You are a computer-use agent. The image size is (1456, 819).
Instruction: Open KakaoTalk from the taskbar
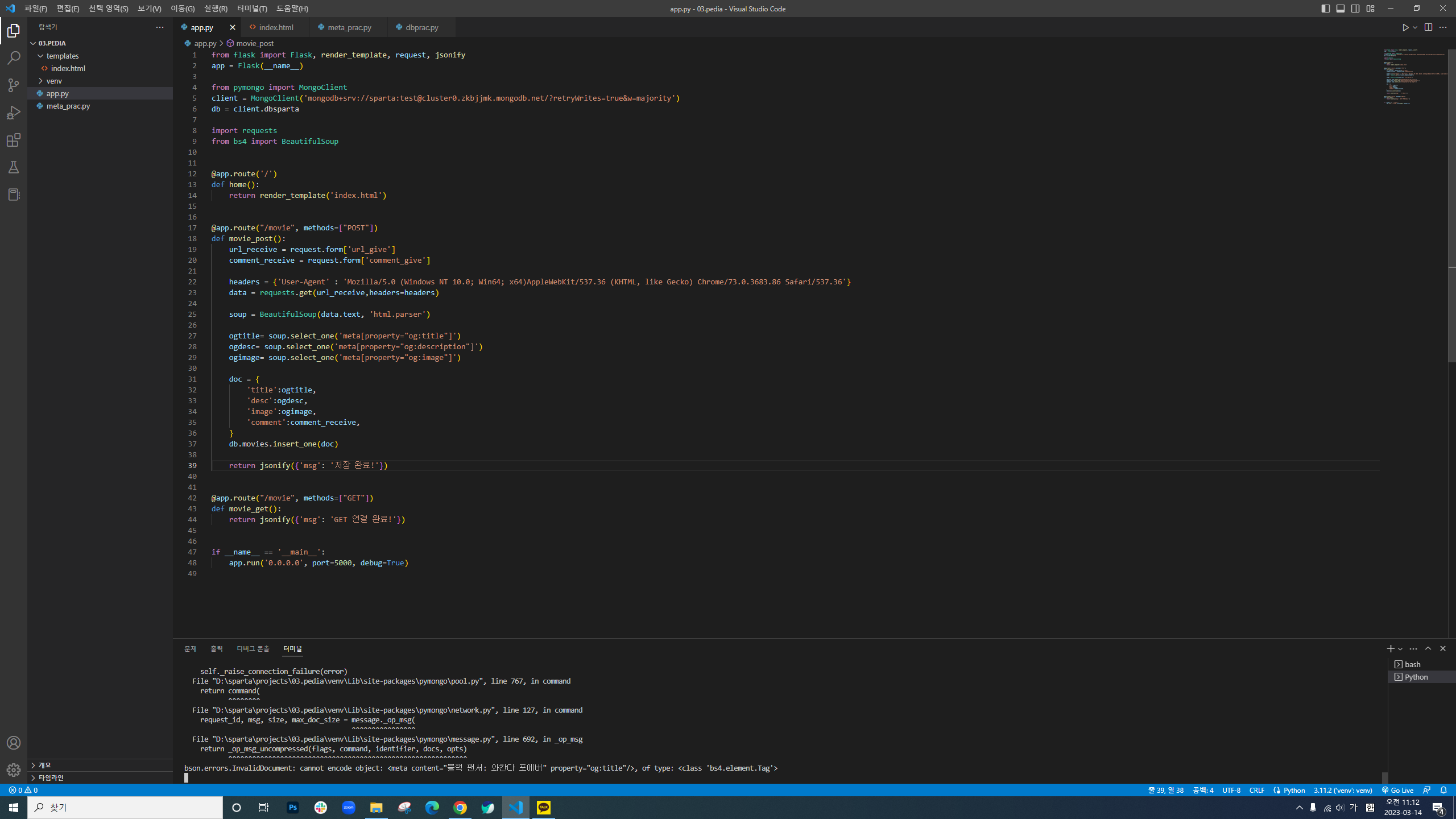pos(544,808)
